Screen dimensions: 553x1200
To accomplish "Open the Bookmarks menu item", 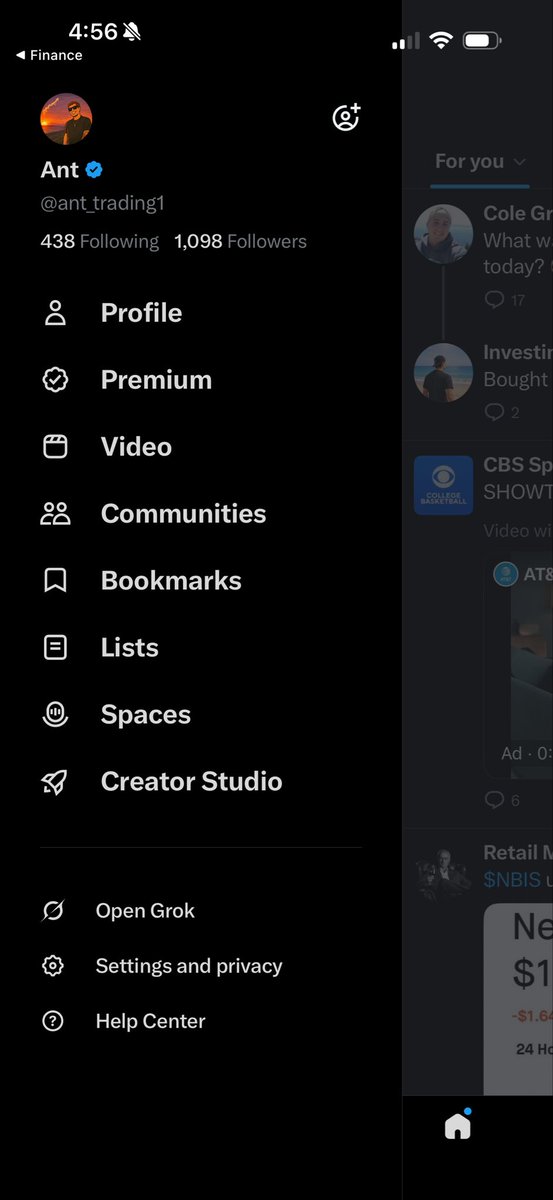I will coord(171,581).
